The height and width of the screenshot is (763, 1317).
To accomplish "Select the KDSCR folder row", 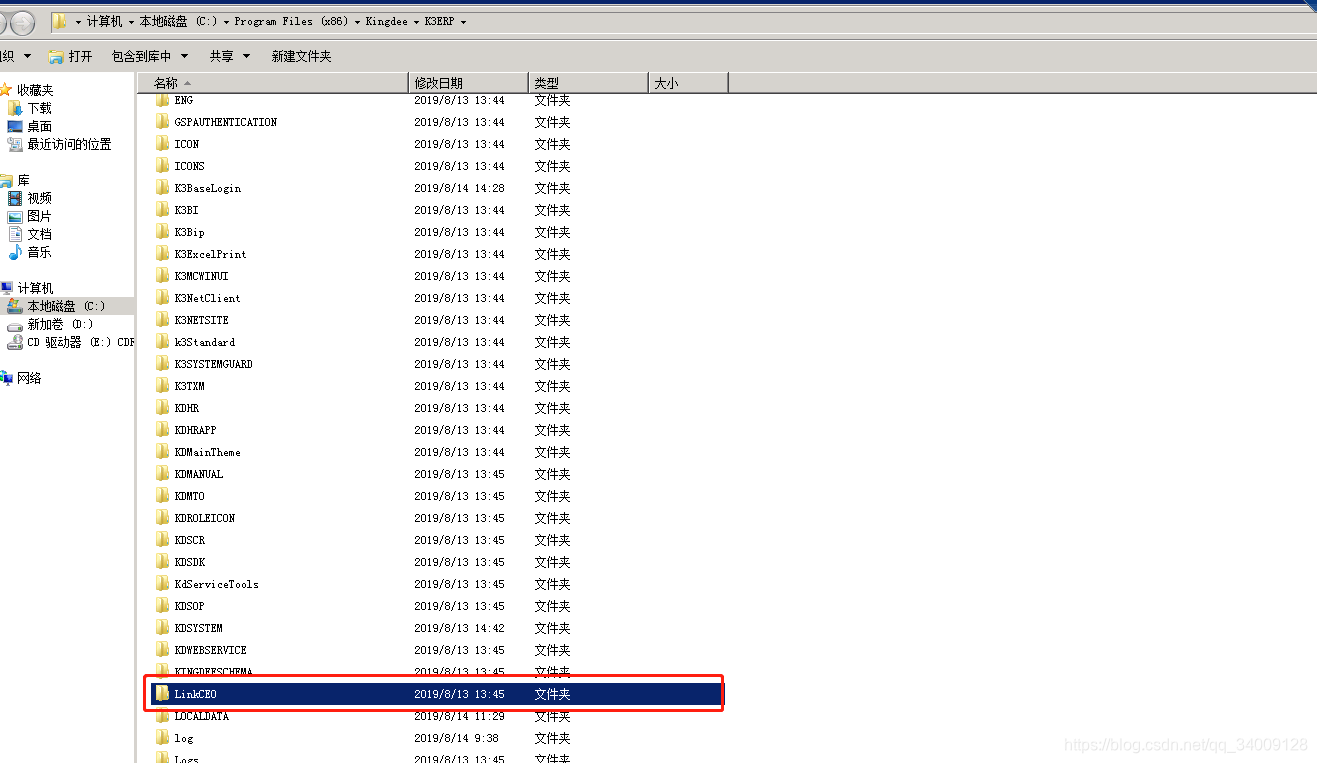I will [435, 540].
